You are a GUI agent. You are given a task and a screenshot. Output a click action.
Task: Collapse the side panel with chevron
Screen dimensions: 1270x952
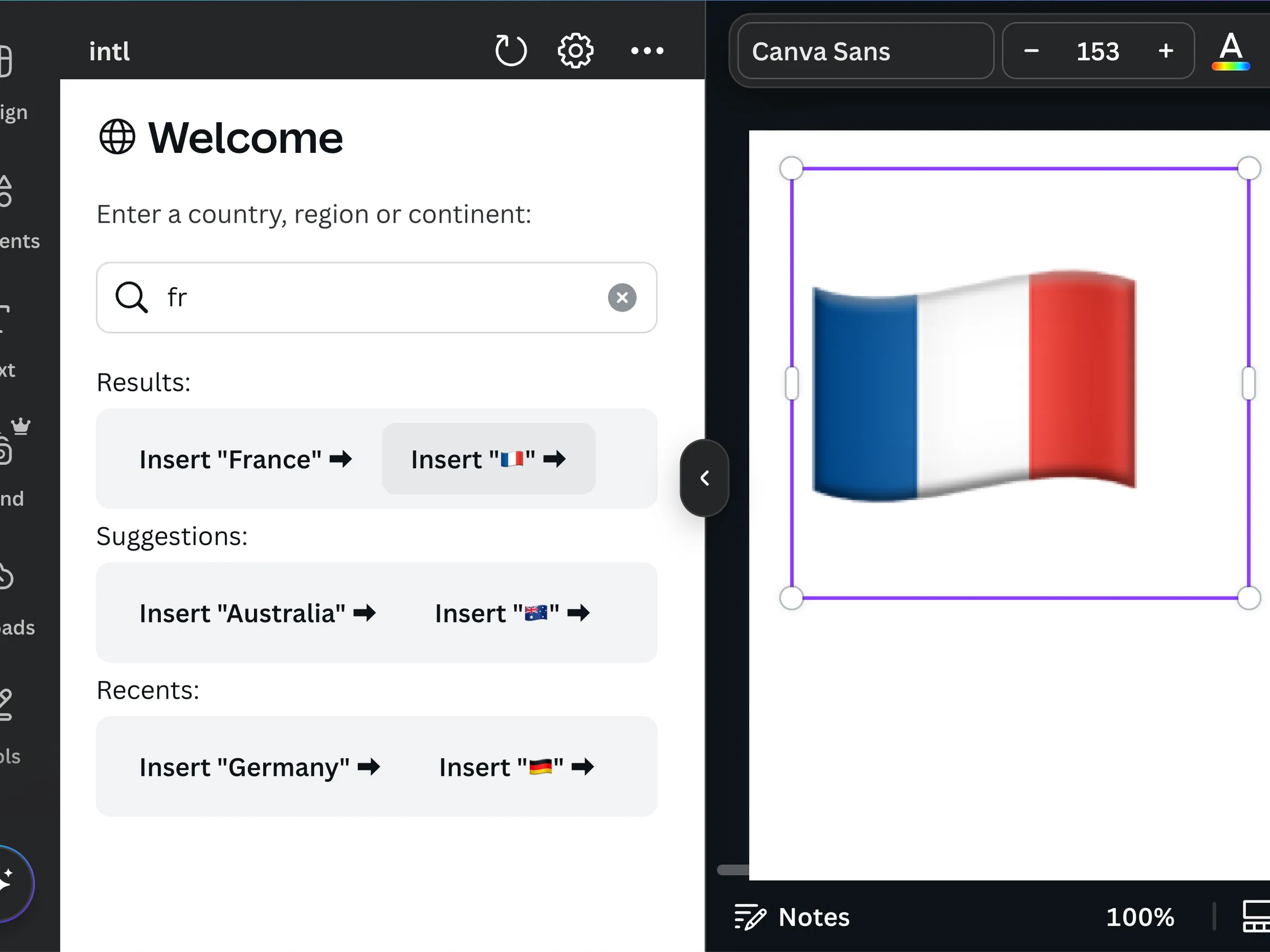704,478
